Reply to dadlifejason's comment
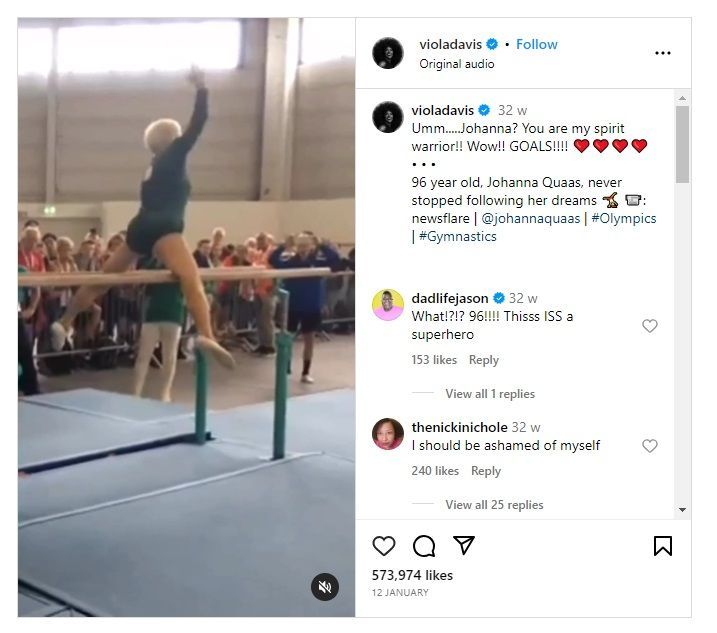The height and width of the screenshot is (633, 717). point(484,360)
